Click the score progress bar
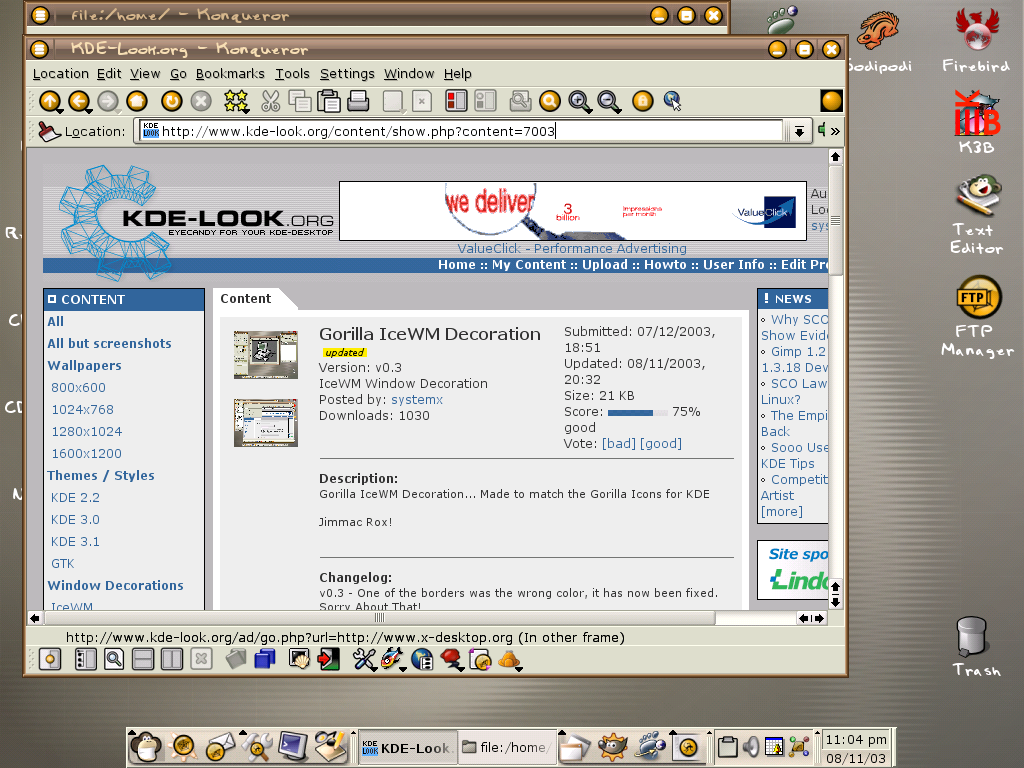Screen dimensions: 1024x768 (x=638, y=413)
